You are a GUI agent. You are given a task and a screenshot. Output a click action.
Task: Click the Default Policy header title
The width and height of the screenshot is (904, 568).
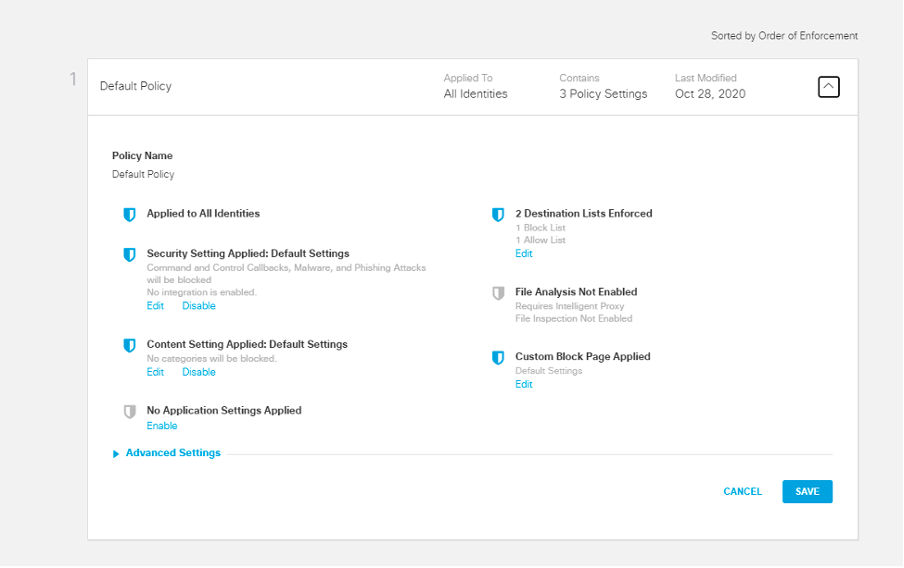tap(136, 86)
